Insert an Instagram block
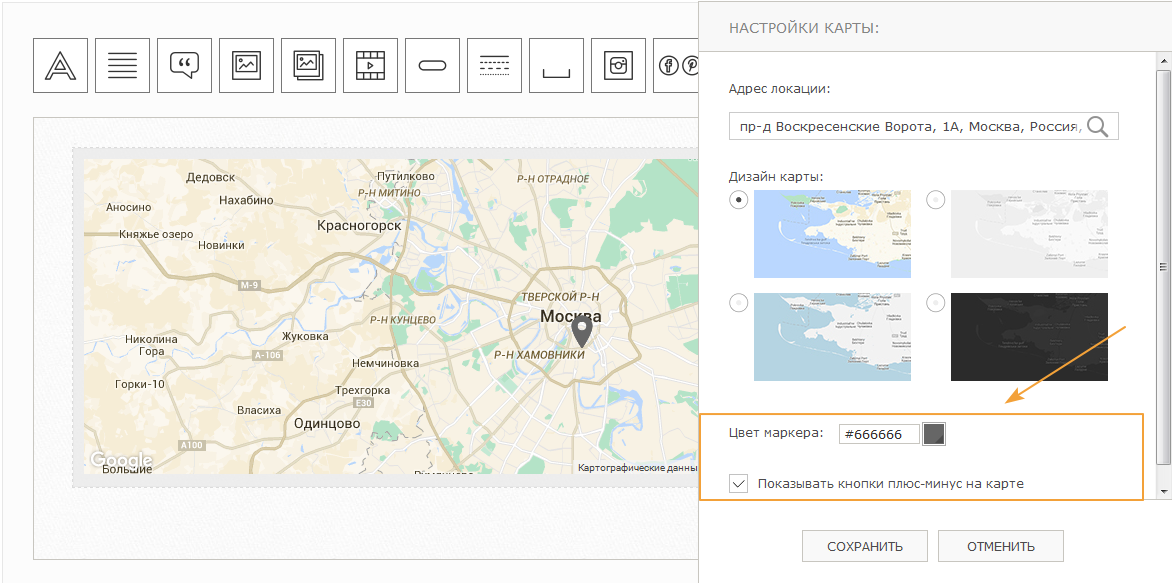1172x583 pixels. coord(619,66)
